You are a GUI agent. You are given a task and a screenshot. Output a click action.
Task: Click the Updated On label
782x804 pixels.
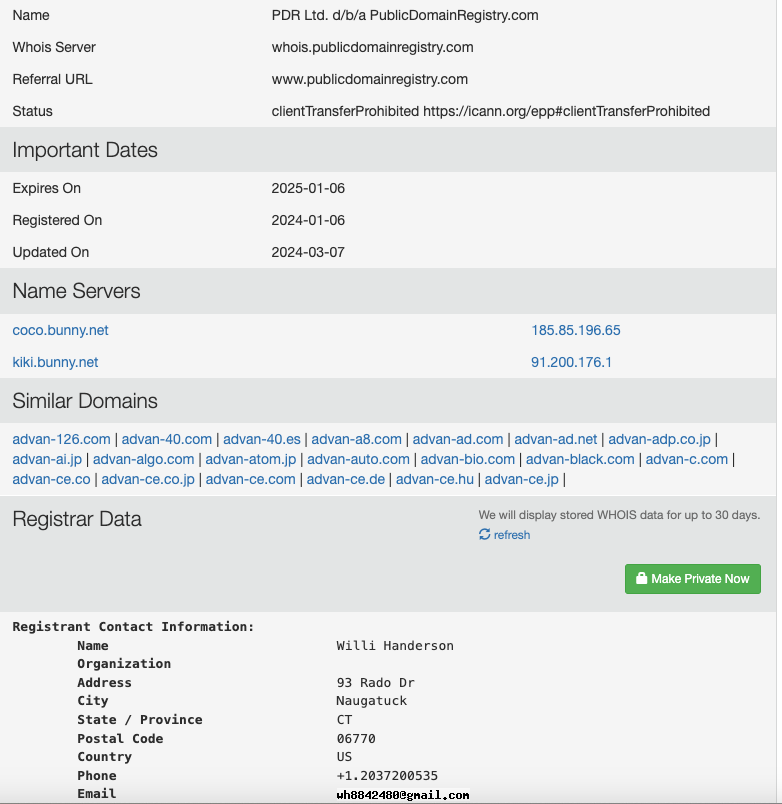[x=51, y=252]
